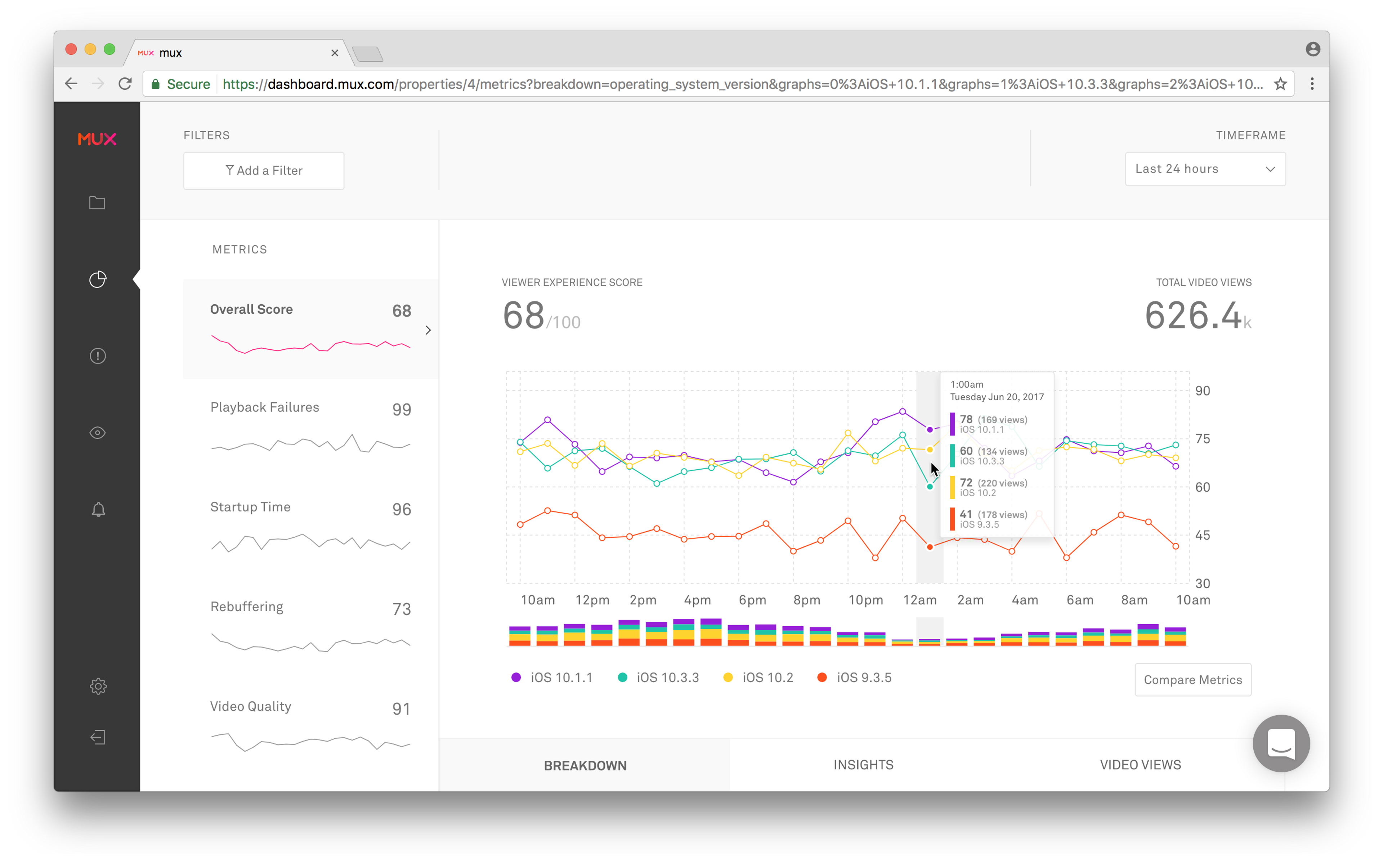Screen dimensions: 1383x868
Task: Open the errors alert circle icon
Action: click(98, 356)
